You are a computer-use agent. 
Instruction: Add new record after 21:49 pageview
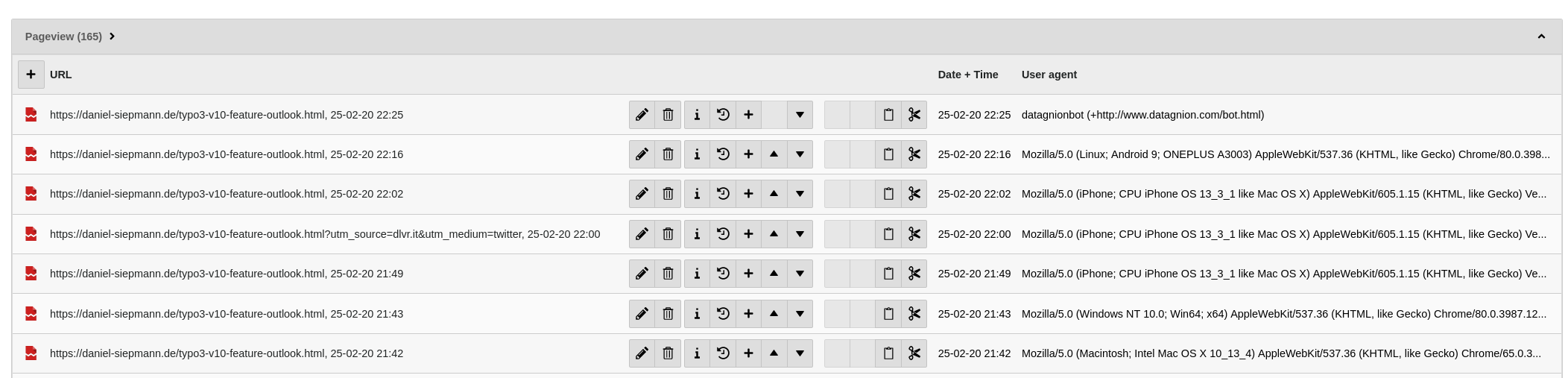(x=748, y=274)
